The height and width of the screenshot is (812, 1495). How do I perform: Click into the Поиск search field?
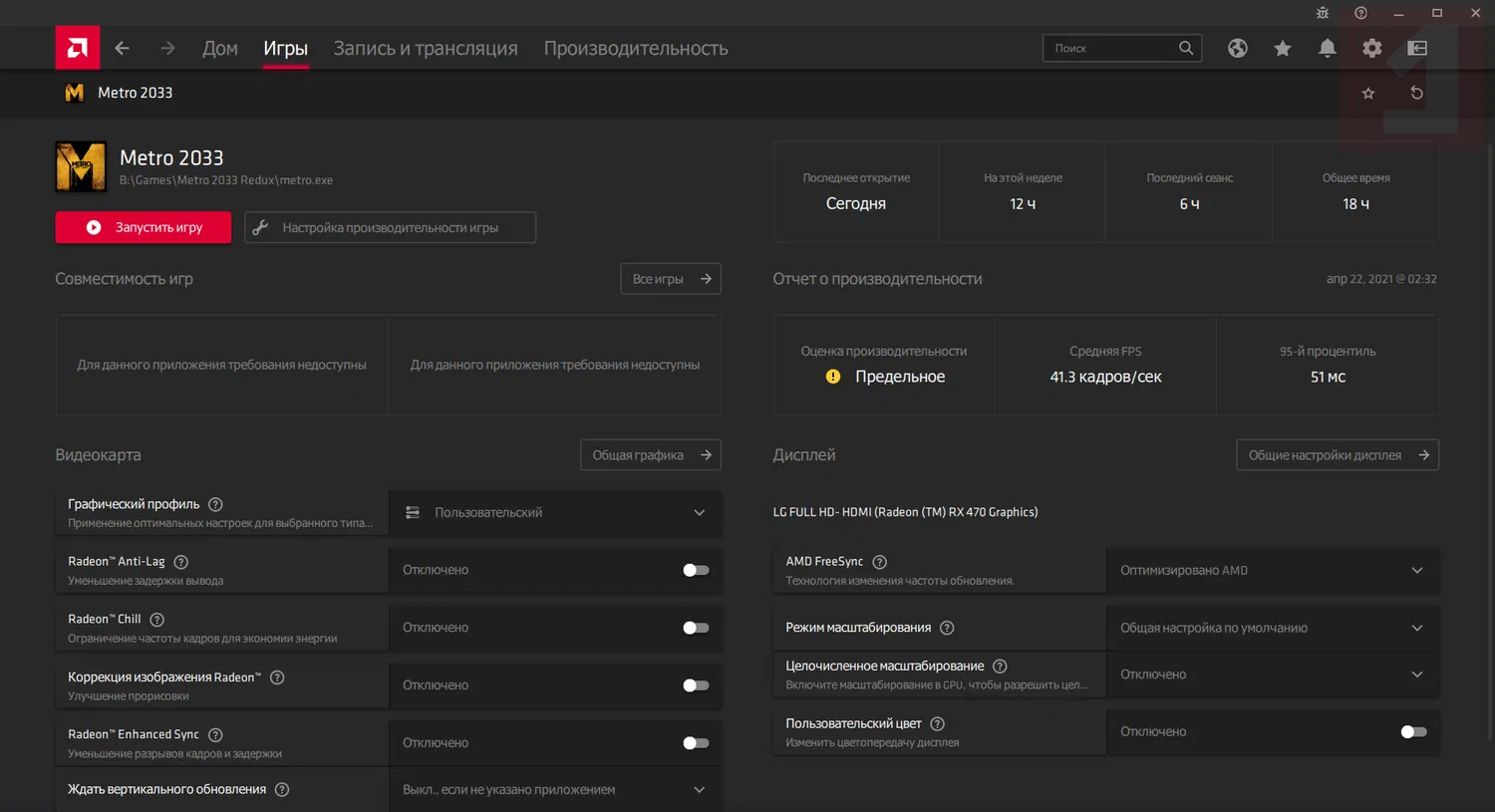(x=1111, y=48)
